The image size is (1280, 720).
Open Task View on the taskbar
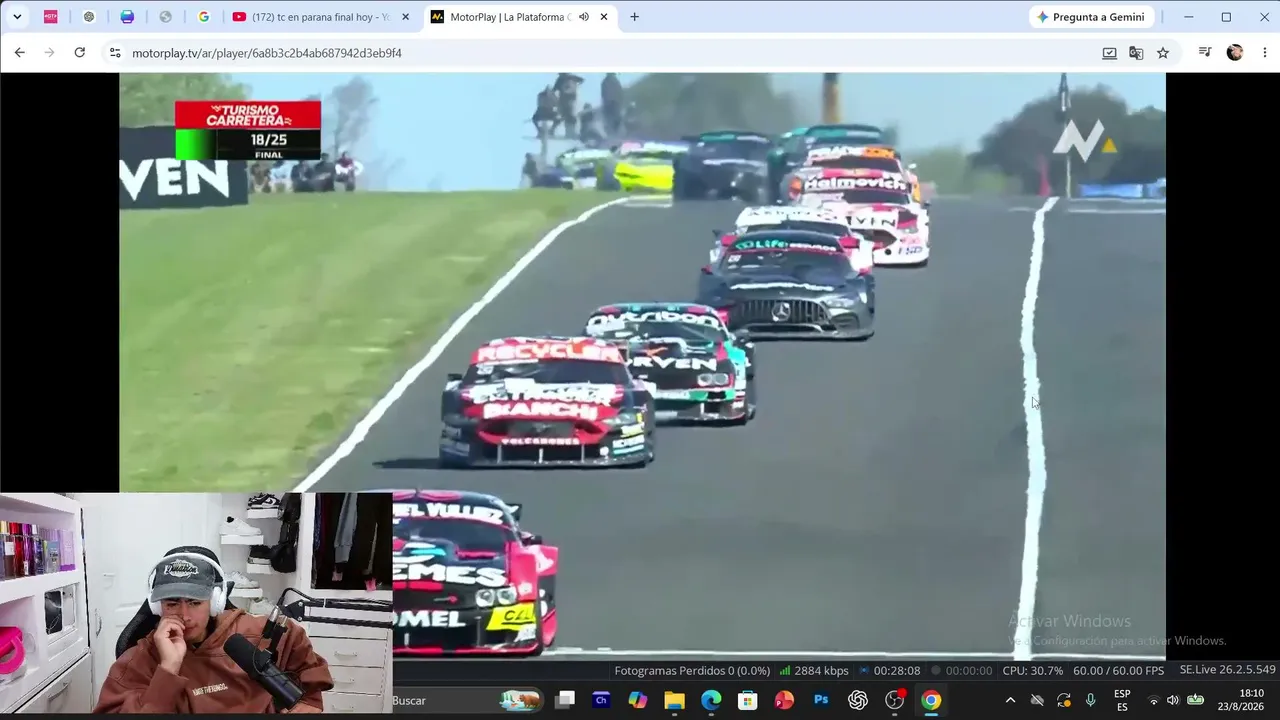tap(565, 700)
